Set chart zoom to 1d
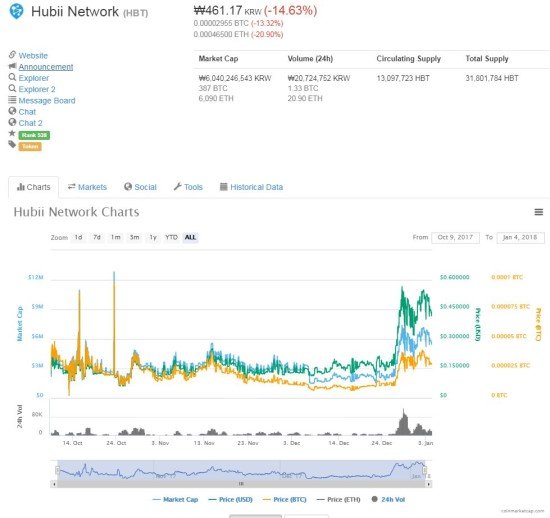 pyautogui.click(x=78, y=237)
